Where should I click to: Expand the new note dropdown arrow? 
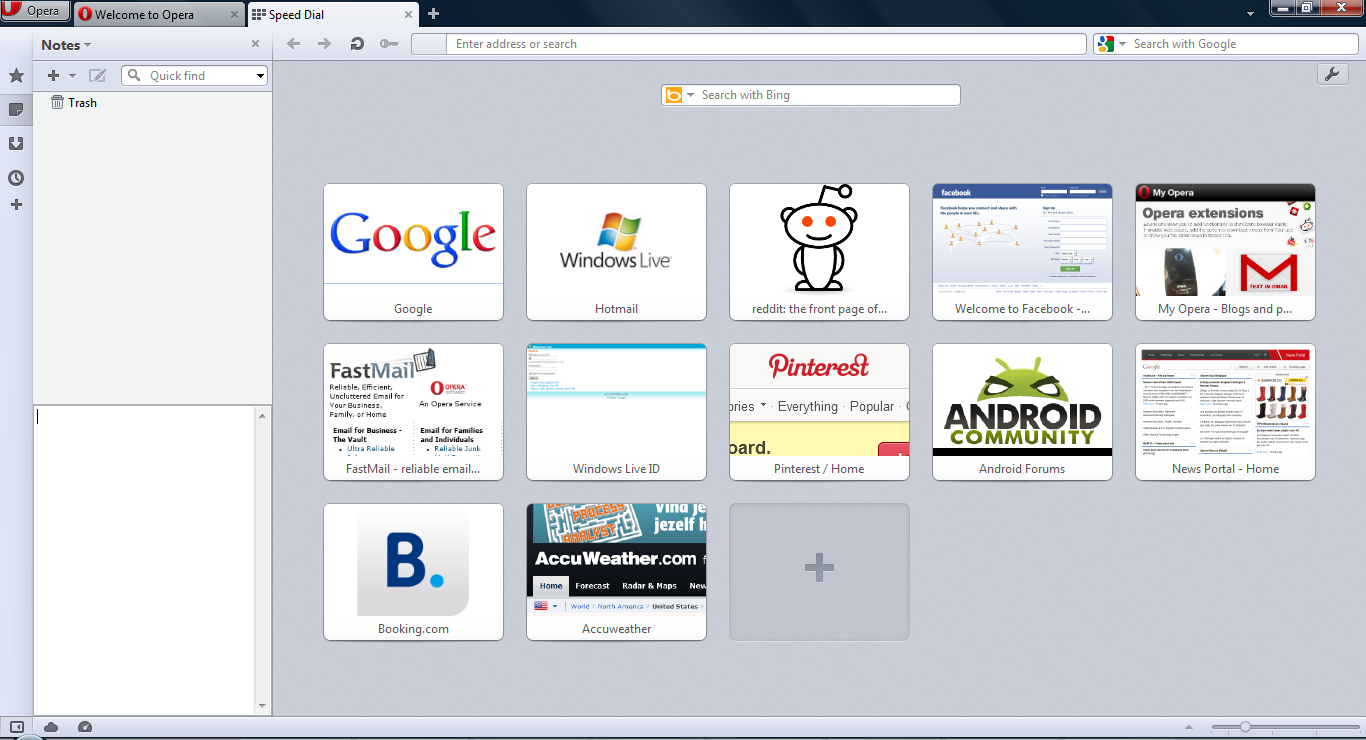(72, 76)
